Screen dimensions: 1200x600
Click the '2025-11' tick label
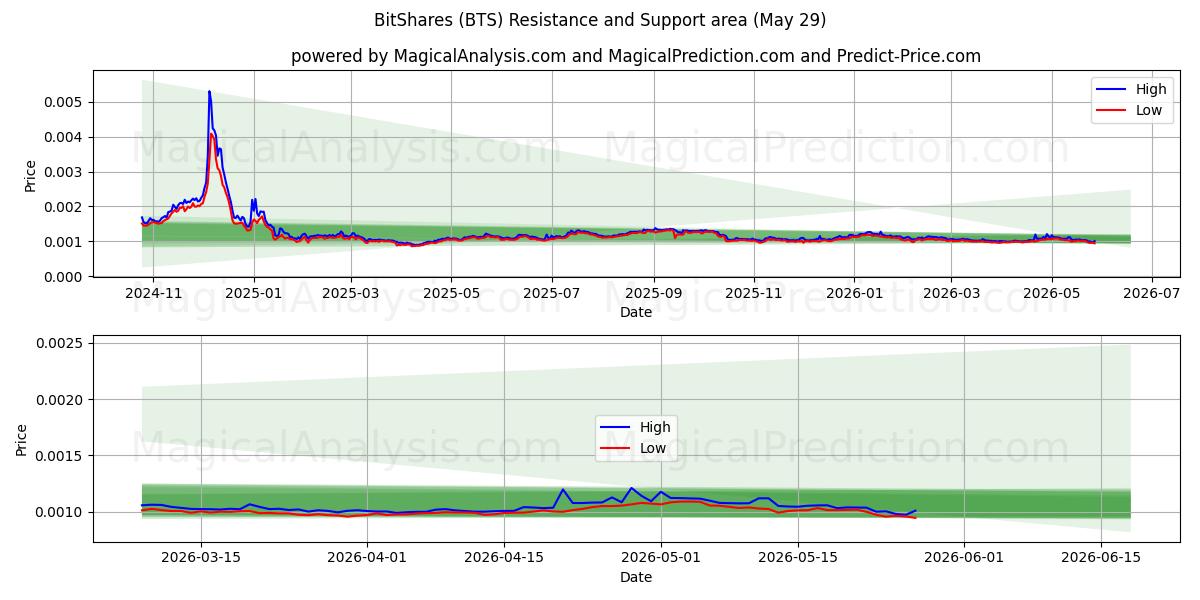pyautogui.click(x=754, y=293)
